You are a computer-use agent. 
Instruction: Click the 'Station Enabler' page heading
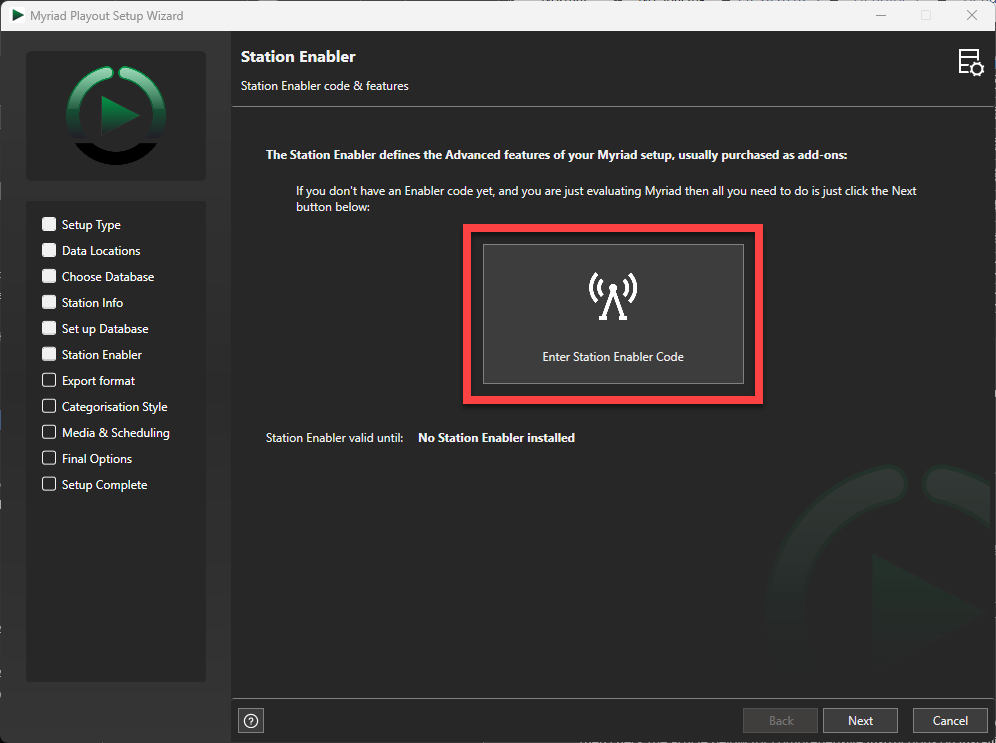point(298,57)
